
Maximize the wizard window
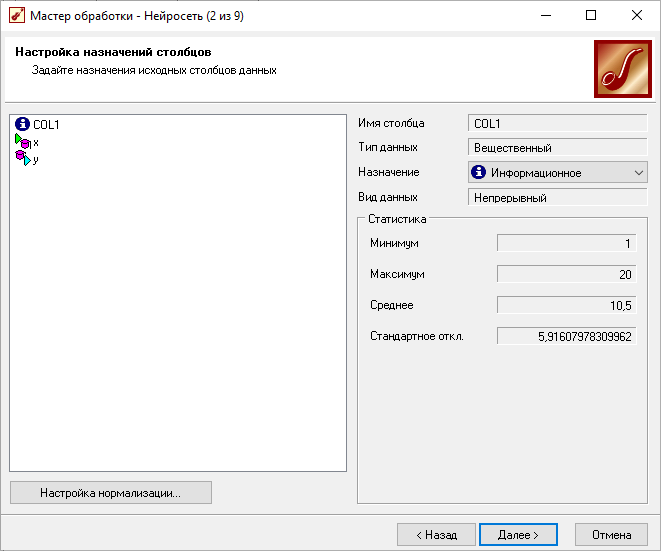[591, 16]
